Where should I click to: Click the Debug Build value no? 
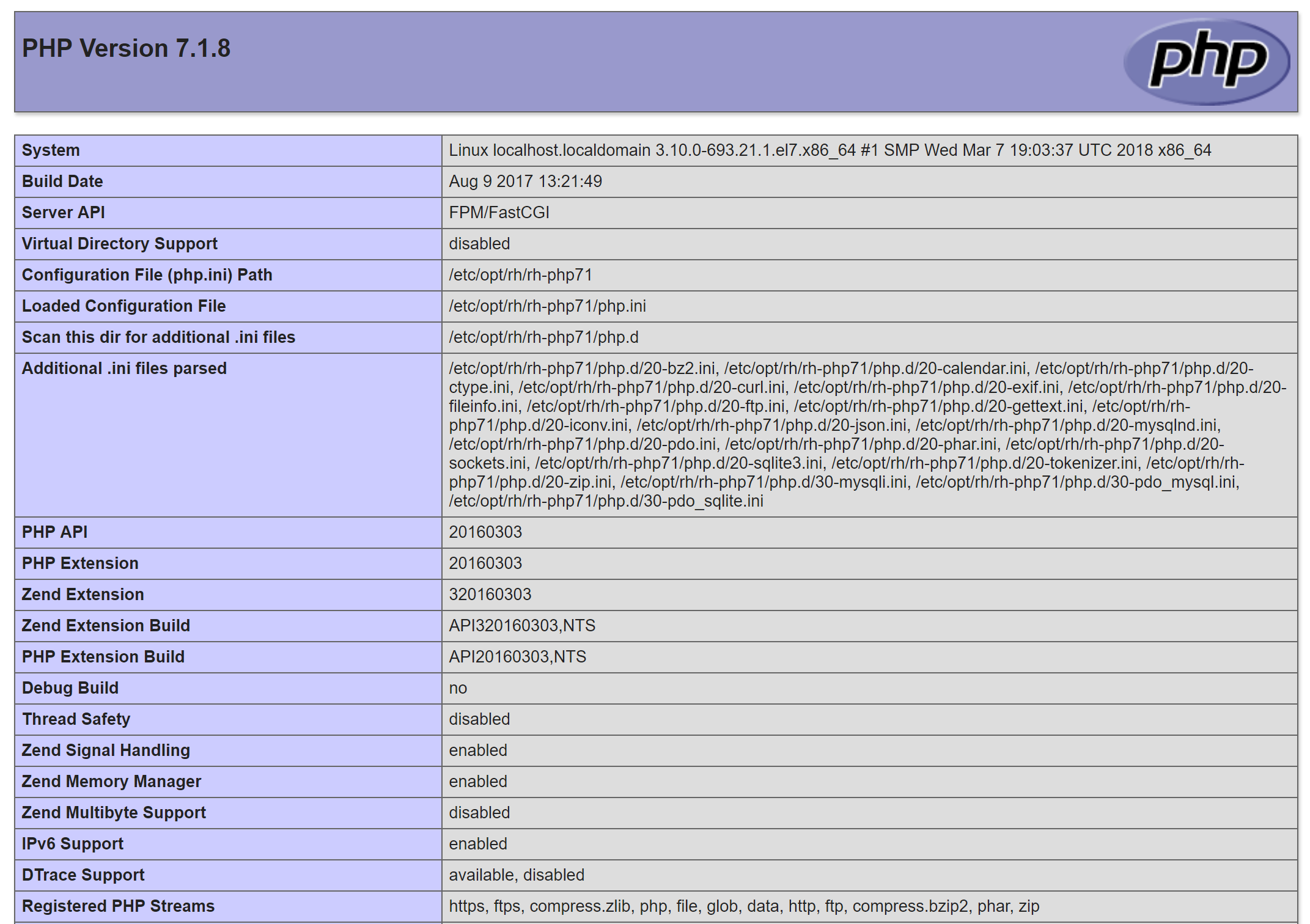(458, 688)
